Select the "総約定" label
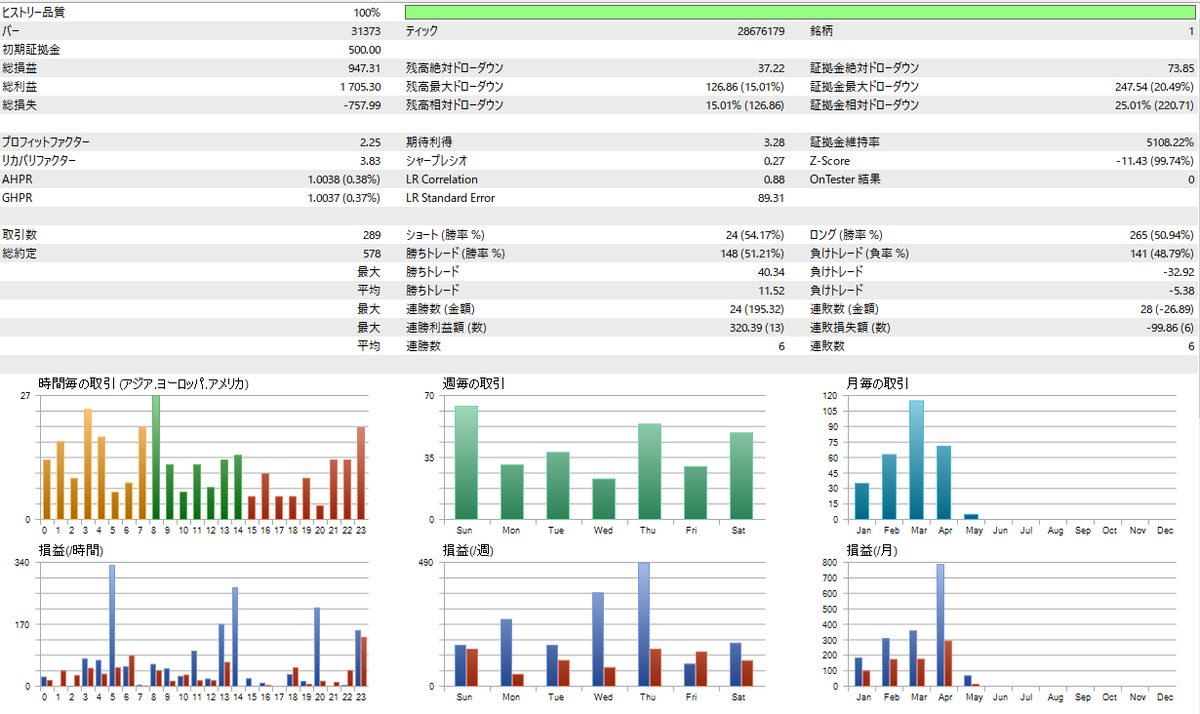Viewport: 1200px width, 714px height. (x=20, y=252)
